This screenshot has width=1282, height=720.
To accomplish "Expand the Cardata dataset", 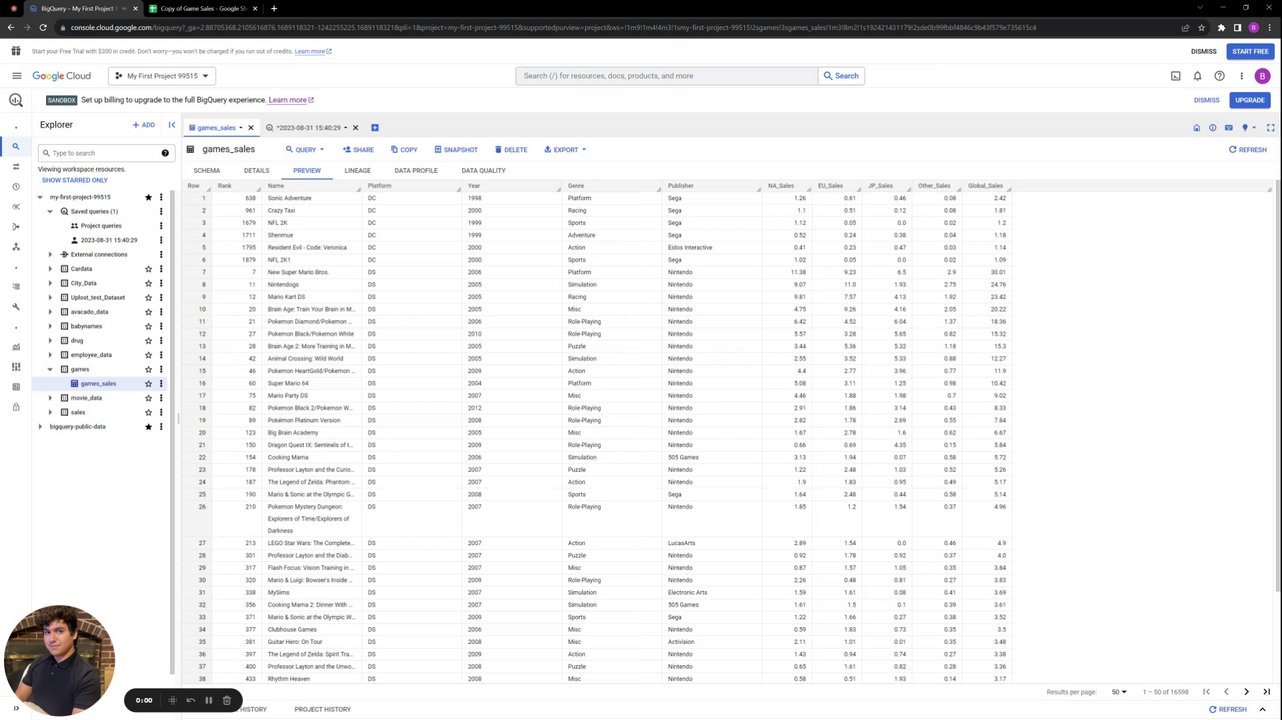I will click(50, 269).
